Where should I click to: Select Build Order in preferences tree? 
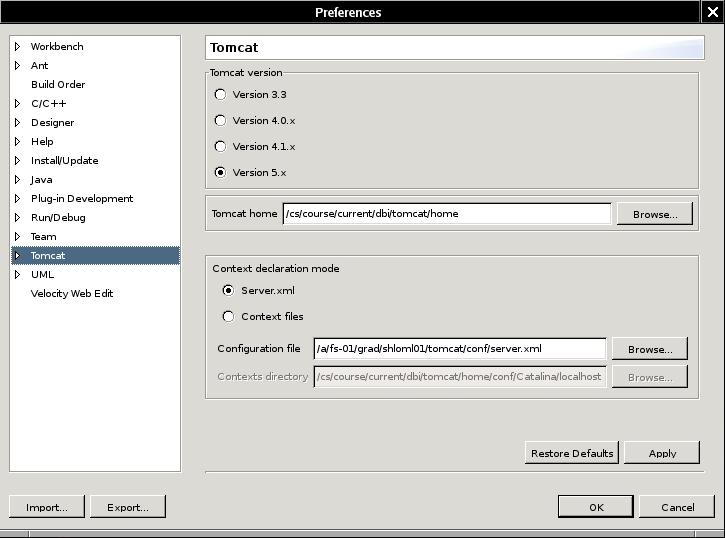(x=58, y=84)
